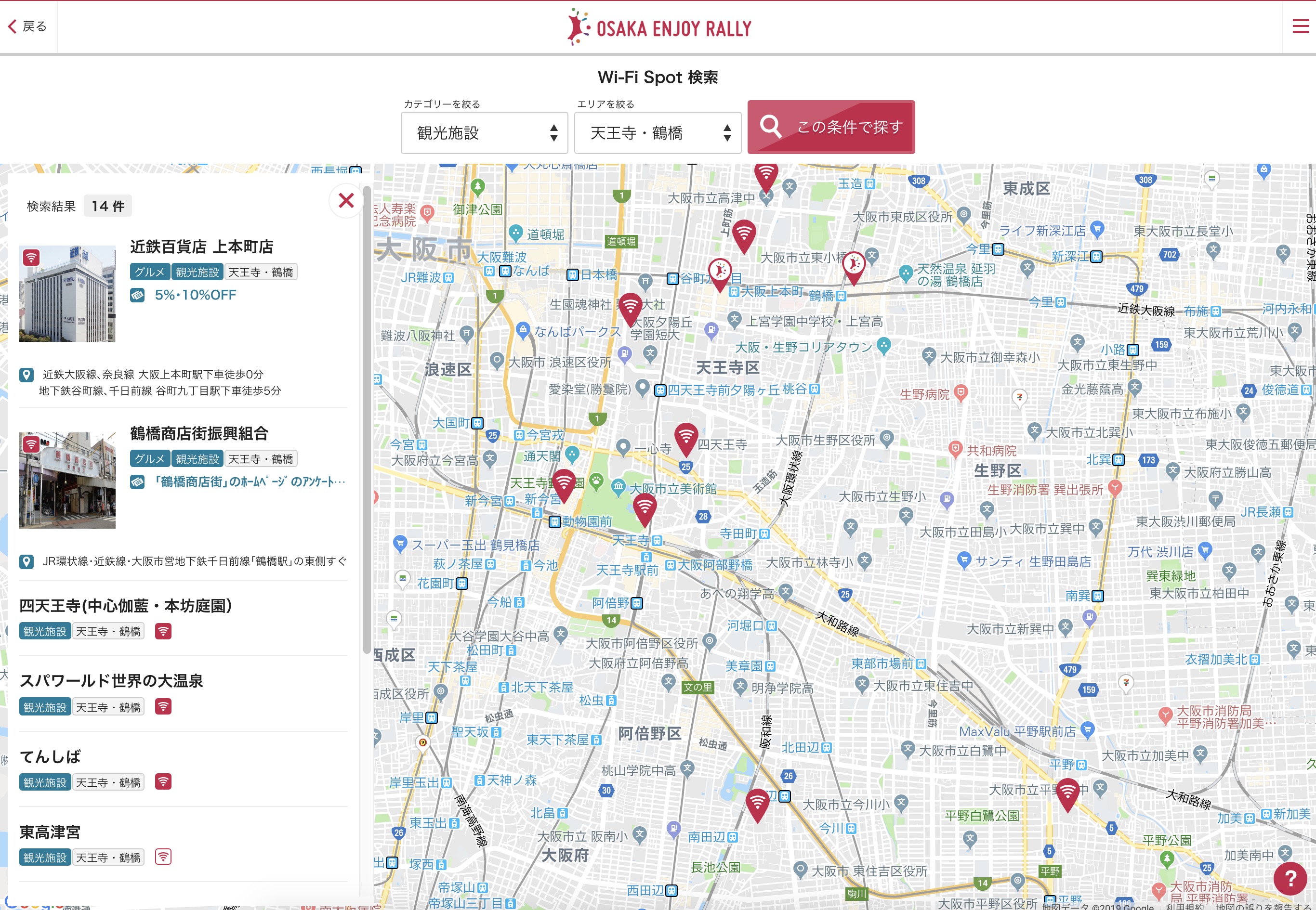This screenshot has height=910, width=1316.
Task: Click the Wi-Fi badge on 近鉄百貨店 thumbnail
Action: (x=31, y=258)
